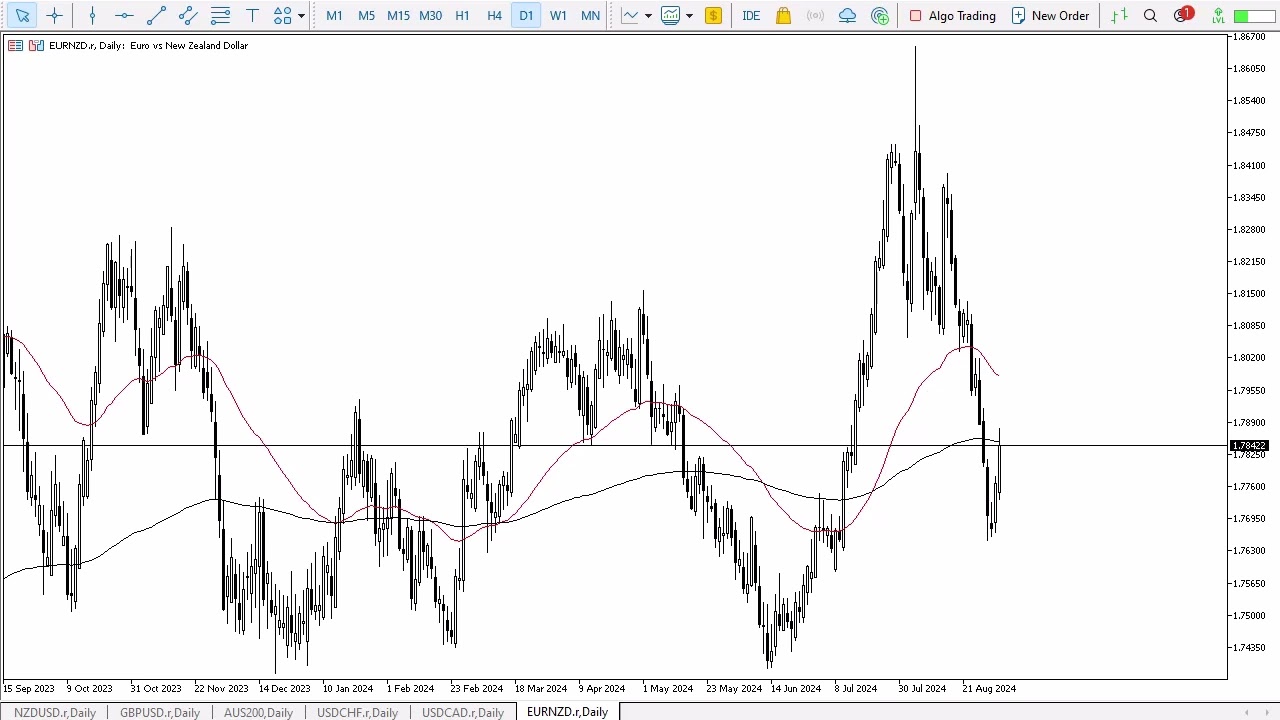The height and width of the screenshot is (720, 1280).
Task: Switch to the USDCHF.r,Daily chart tab
Action: (357, 712)
